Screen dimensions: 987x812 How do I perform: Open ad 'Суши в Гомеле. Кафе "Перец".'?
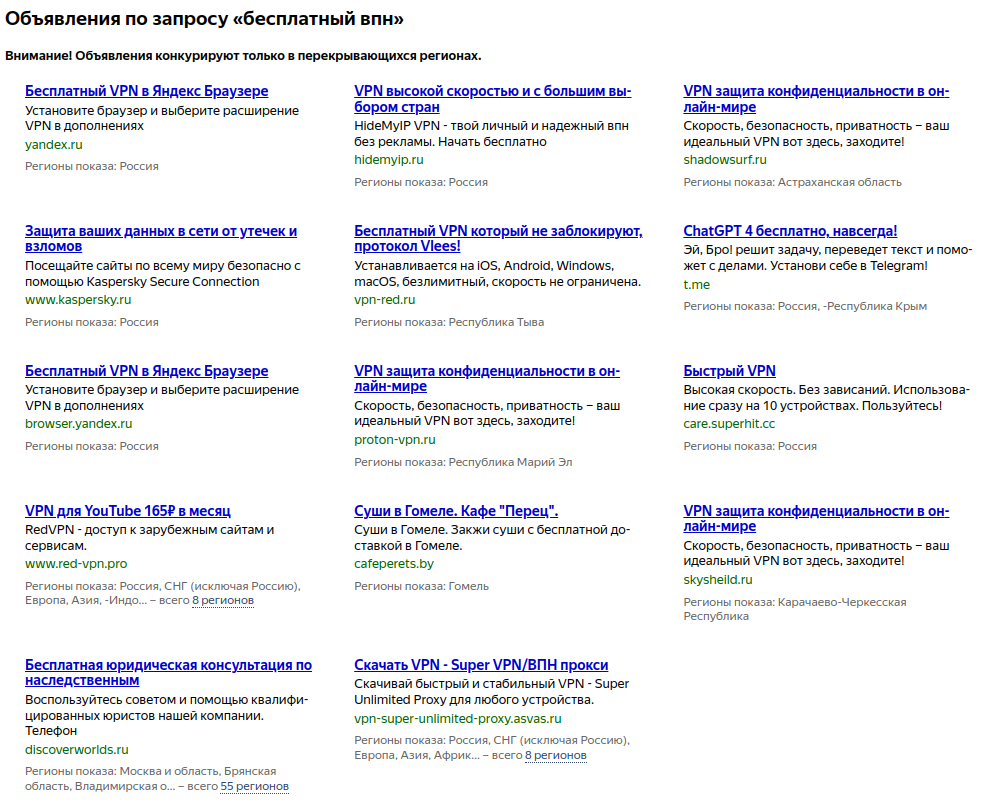[456, 511]
